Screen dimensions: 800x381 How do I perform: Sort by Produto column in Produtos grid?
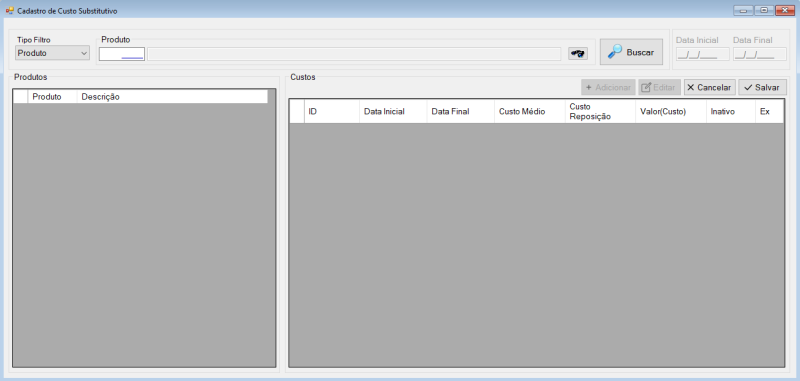[x=53, y=97]
